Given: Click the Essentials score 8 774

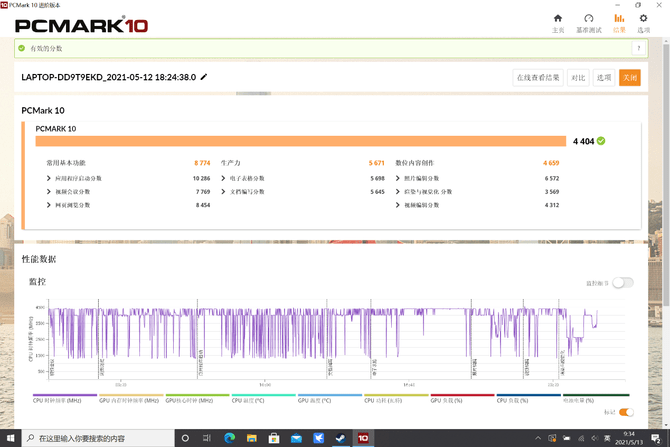Looking at the screenshot, I should pos(202,163).
